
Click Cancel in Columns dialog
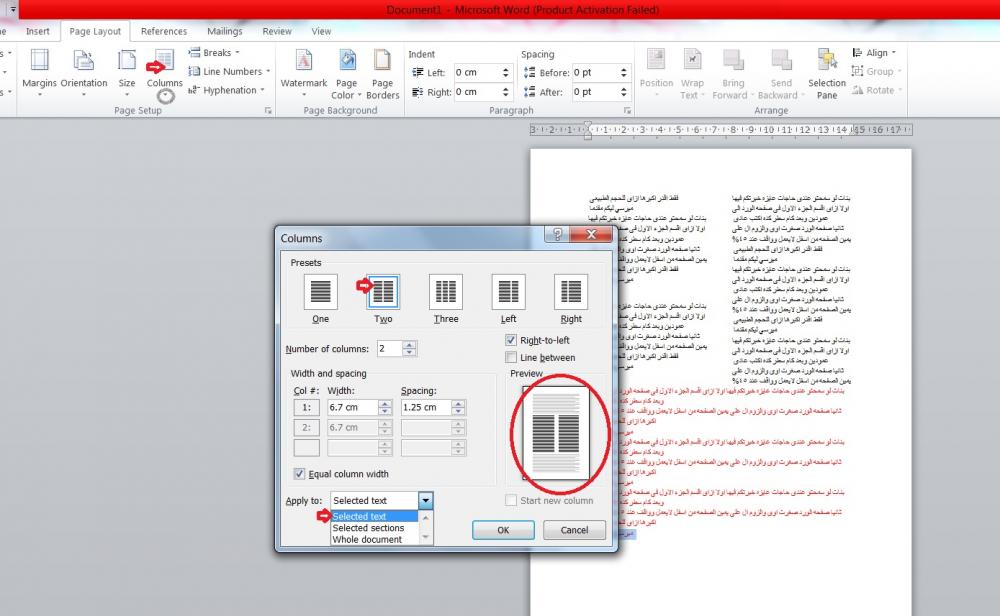(x=574, y=530)
